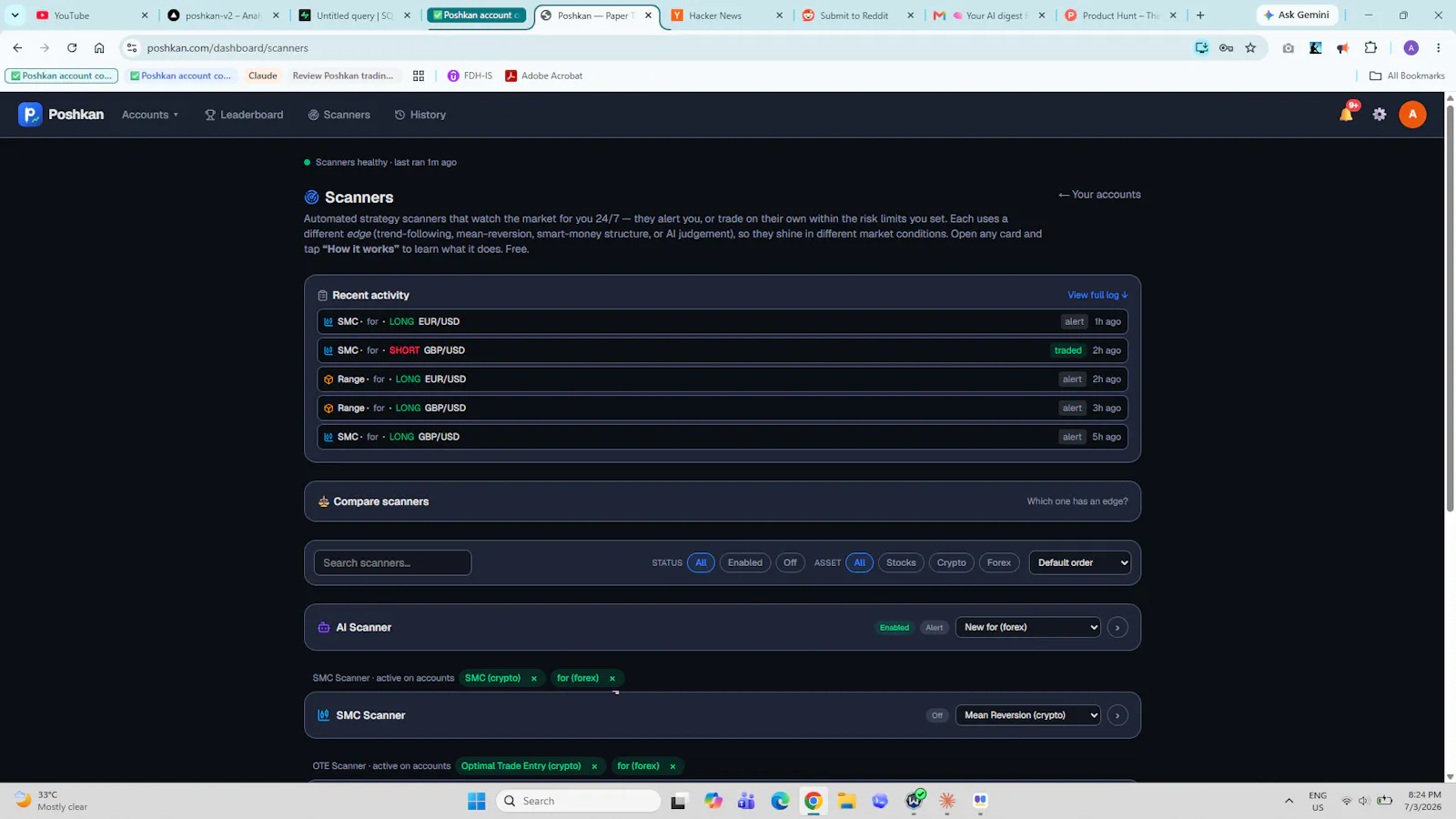Click the AI Scanner robot icon
The height and width of the screenshot is (819, 1456).
323,628
